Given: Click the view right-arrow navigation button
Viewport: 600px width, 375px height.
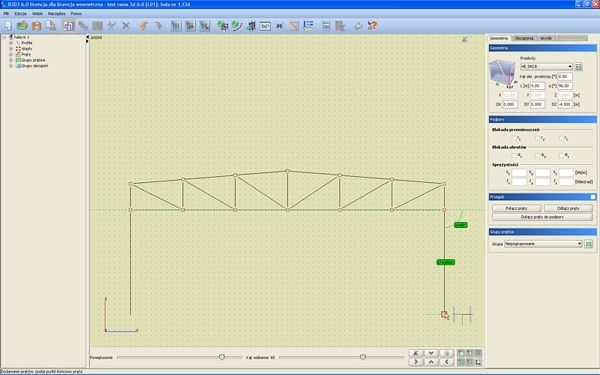Looking at the screenshot, I should point(416,362).
